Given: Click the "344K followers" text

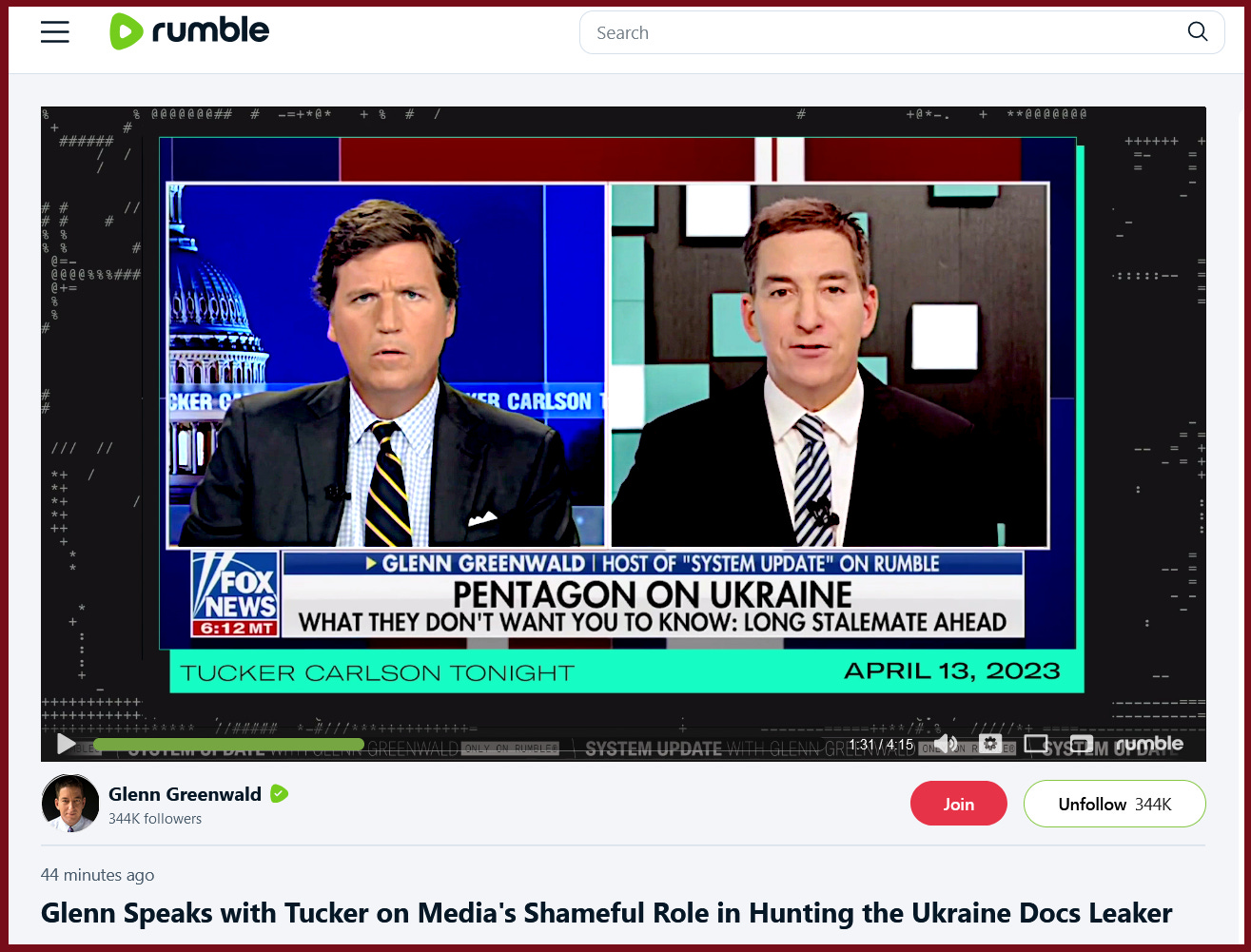Looking at the screenshot, I should (x=155, y=819).
